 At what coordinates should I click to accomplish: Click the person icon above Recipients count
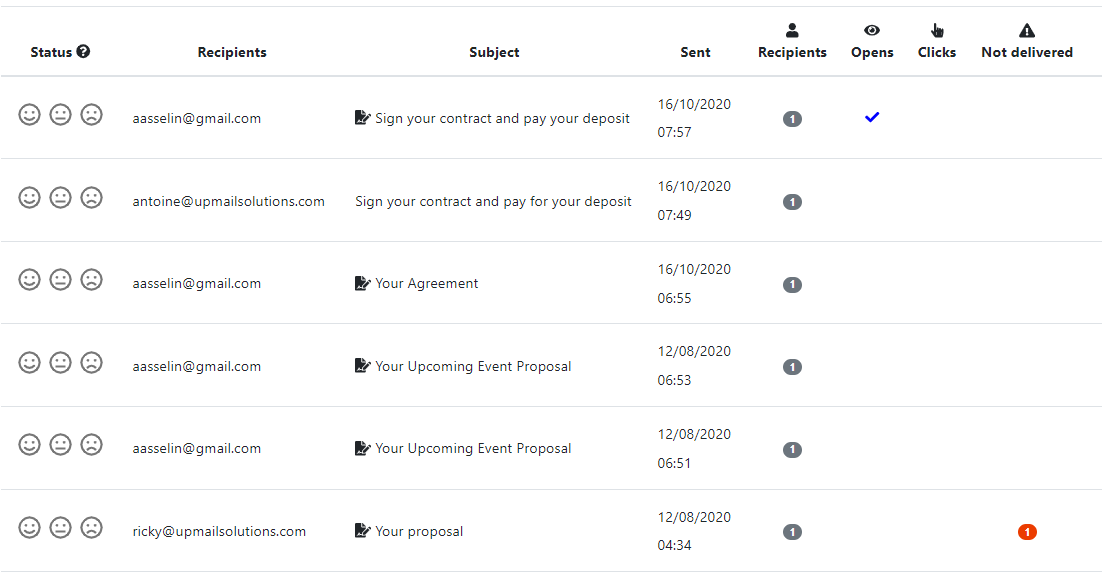792,30
